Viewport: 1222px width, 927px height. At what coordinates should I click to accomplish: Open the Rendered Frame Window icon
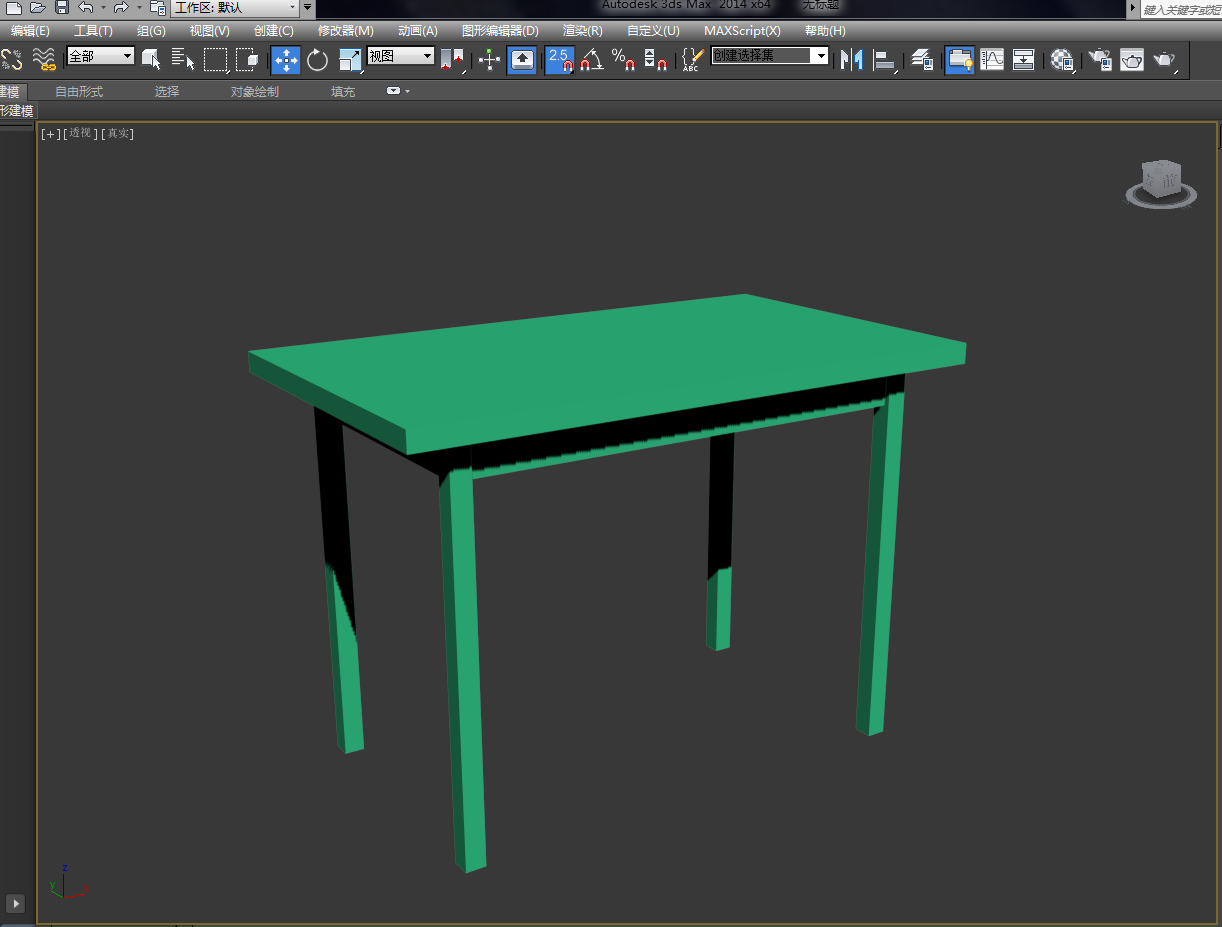point(1131,60)
